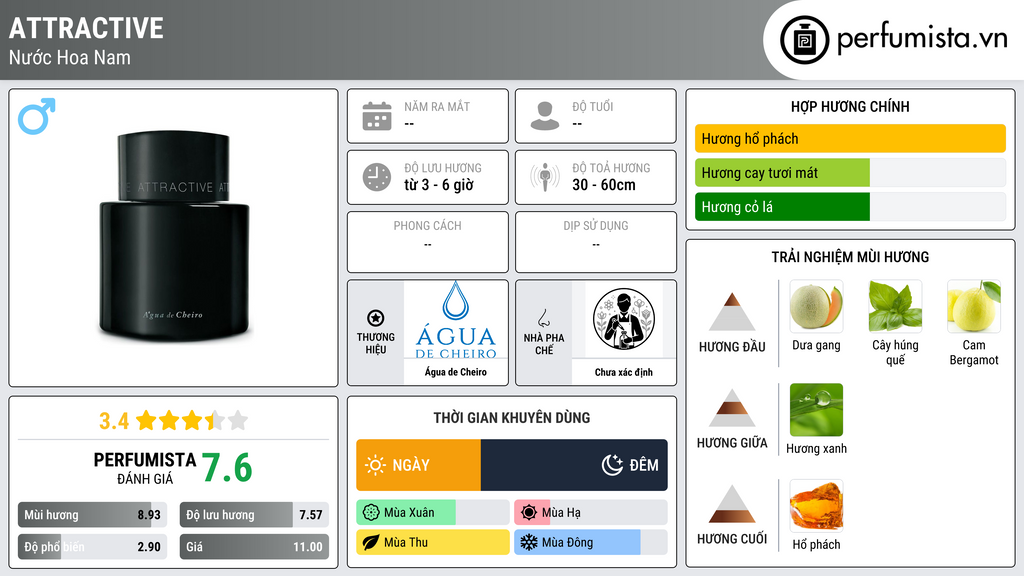Click the star badge icon above Thương hiệu
Screen dimensions: 1024x576
click(x=376, y=318)
